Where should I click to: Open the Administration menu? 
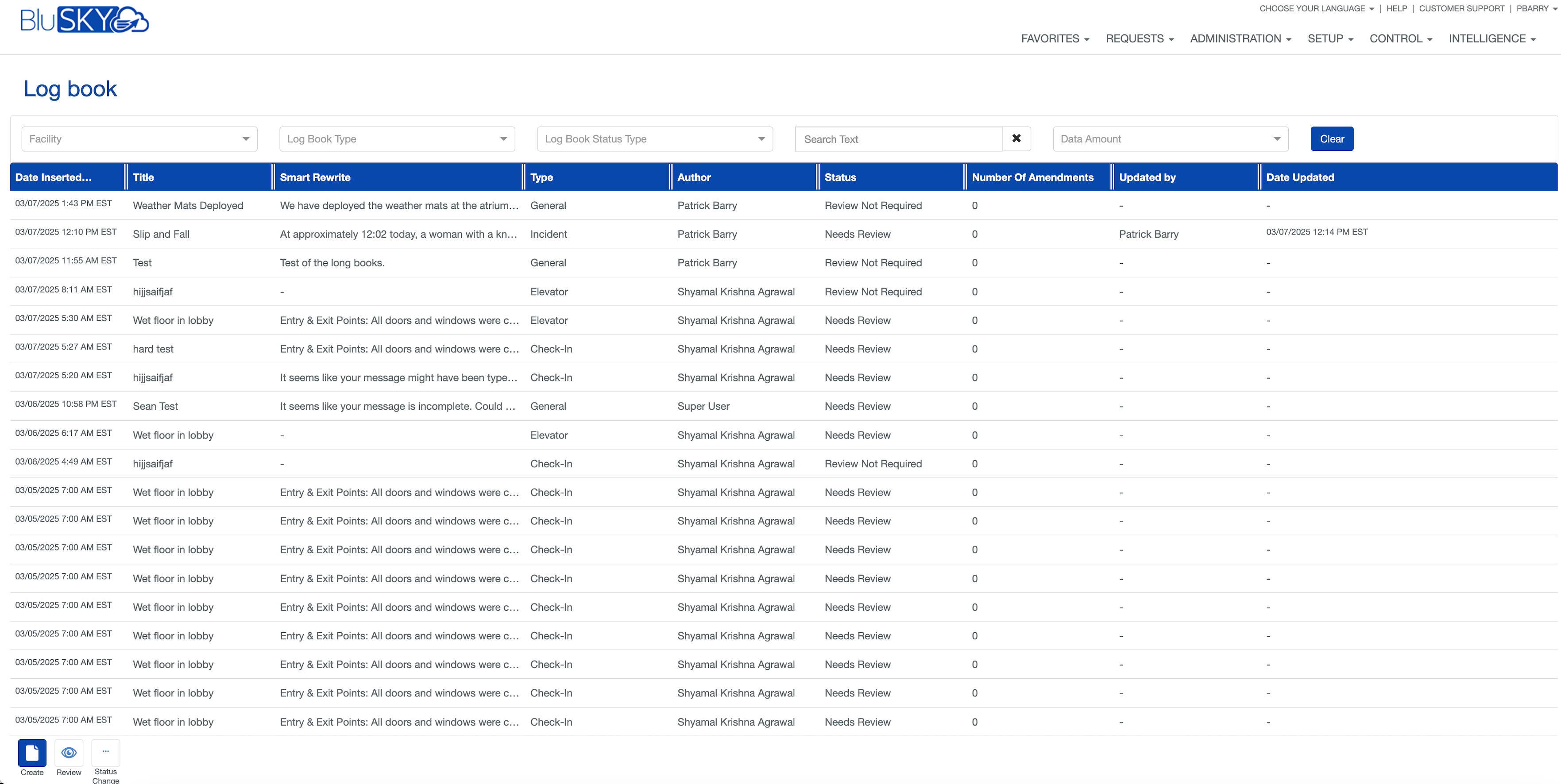tap(1240, 39)
